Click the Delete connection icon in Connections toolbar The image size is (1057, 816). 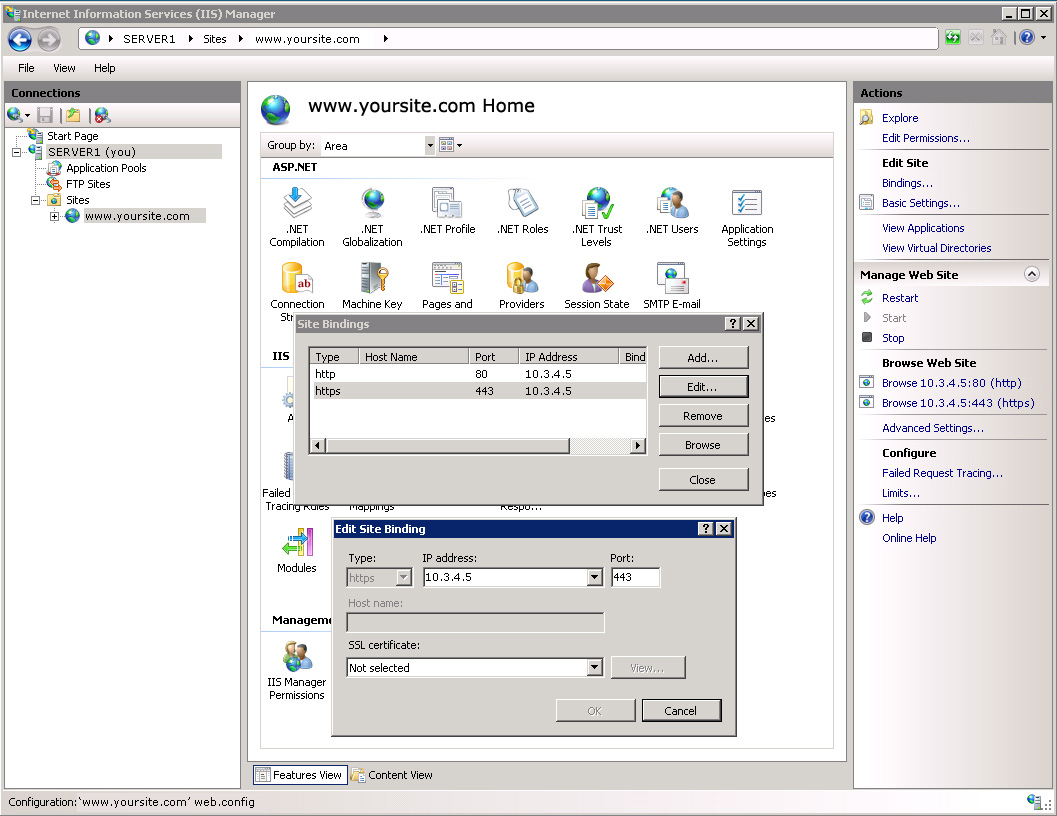(102, 115)
